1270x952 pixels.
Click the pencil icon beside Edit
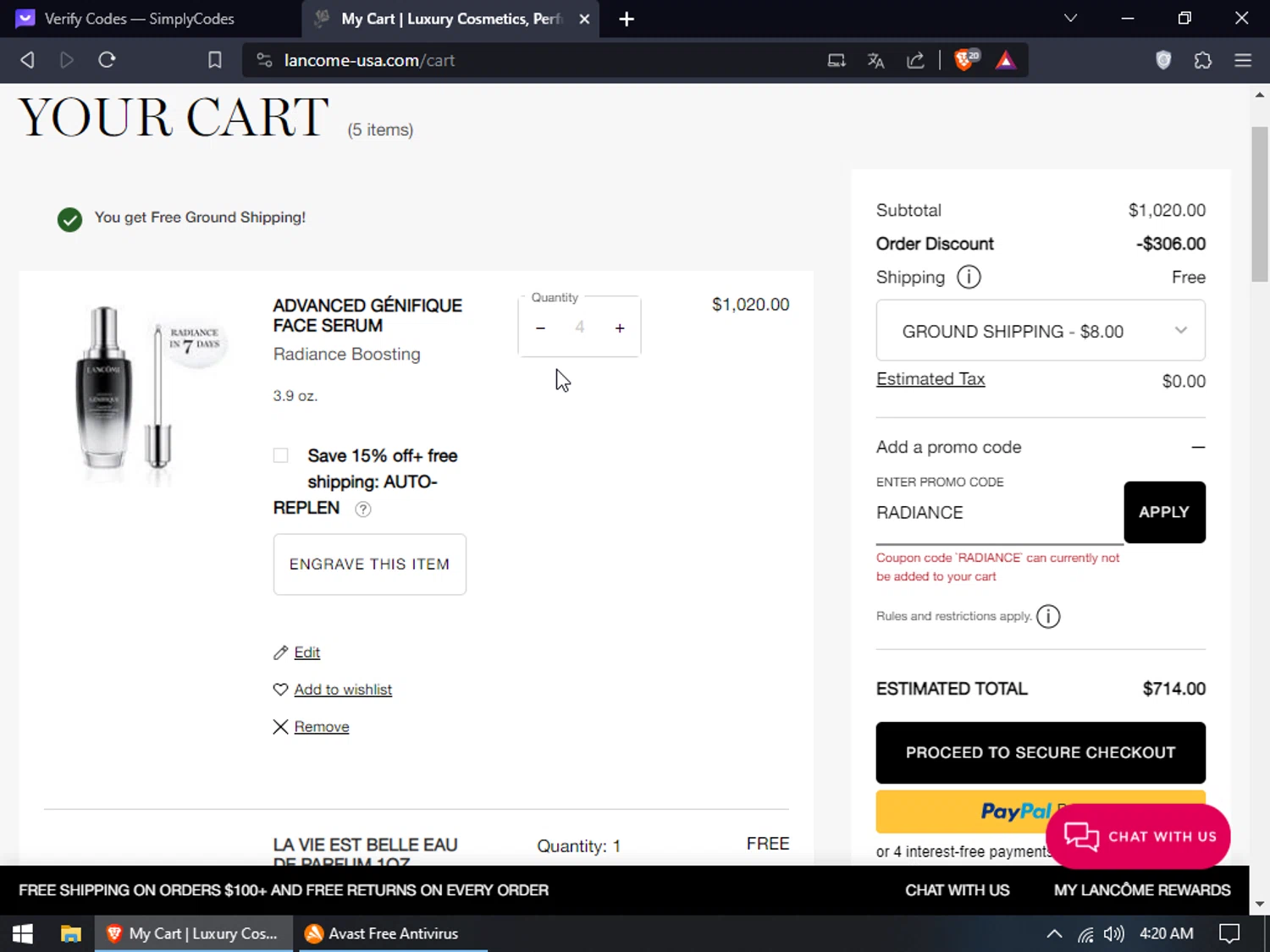tap(280, 652)
